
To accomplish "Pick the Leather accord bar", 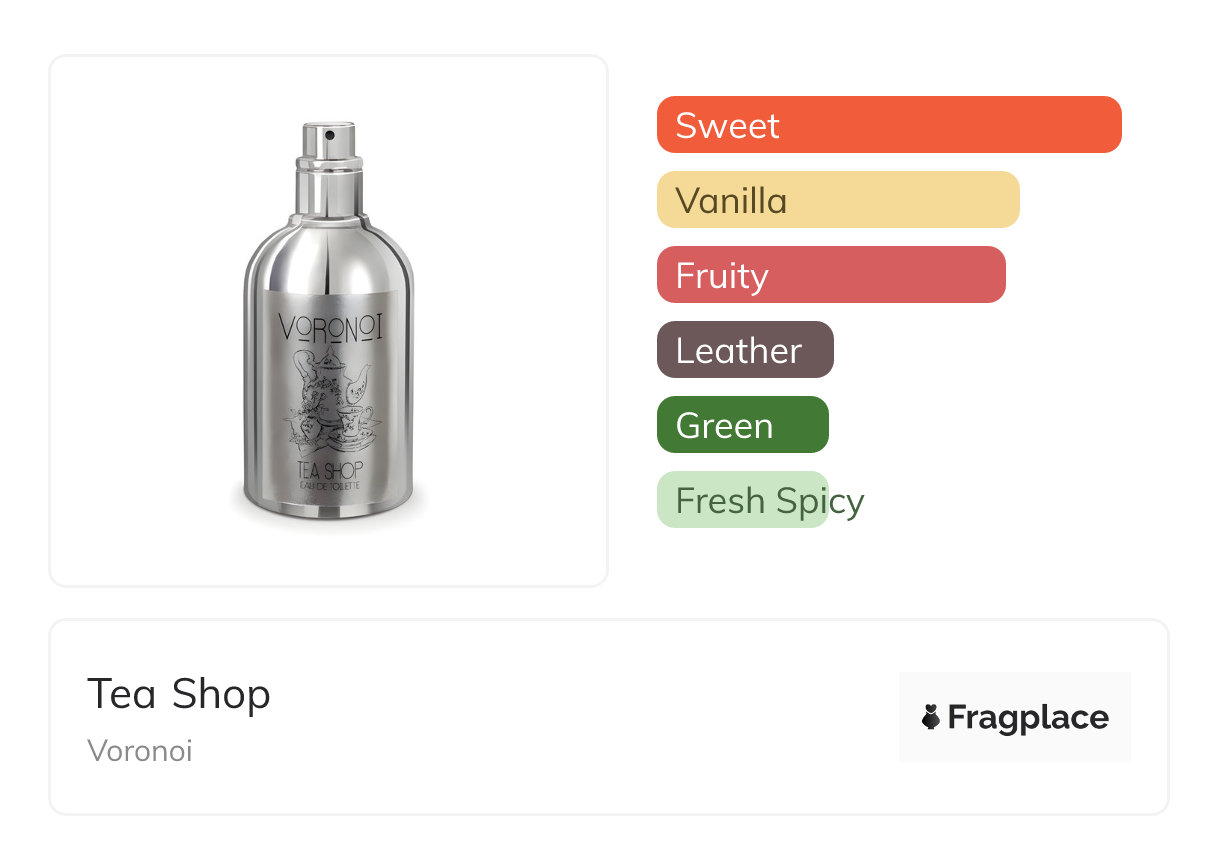I will point(744,350).
